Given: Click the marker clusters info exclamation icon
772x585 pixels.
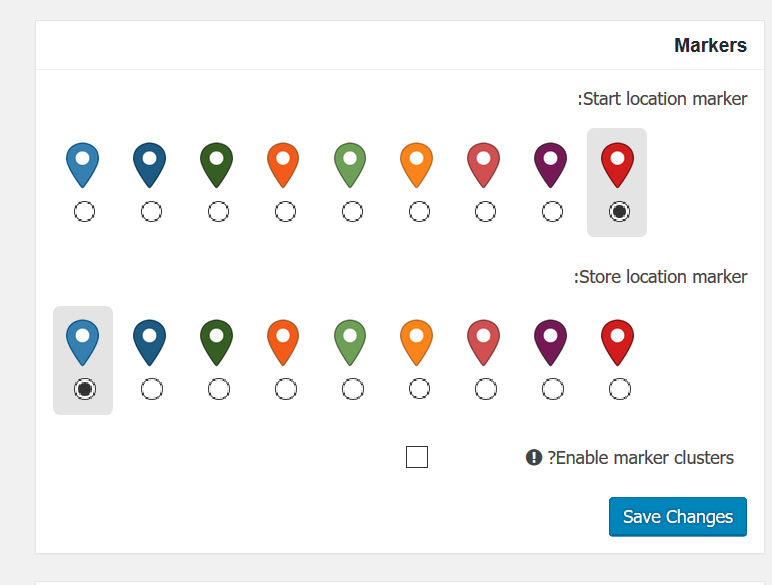Looking at the screenshot, I should pos(534,457).
